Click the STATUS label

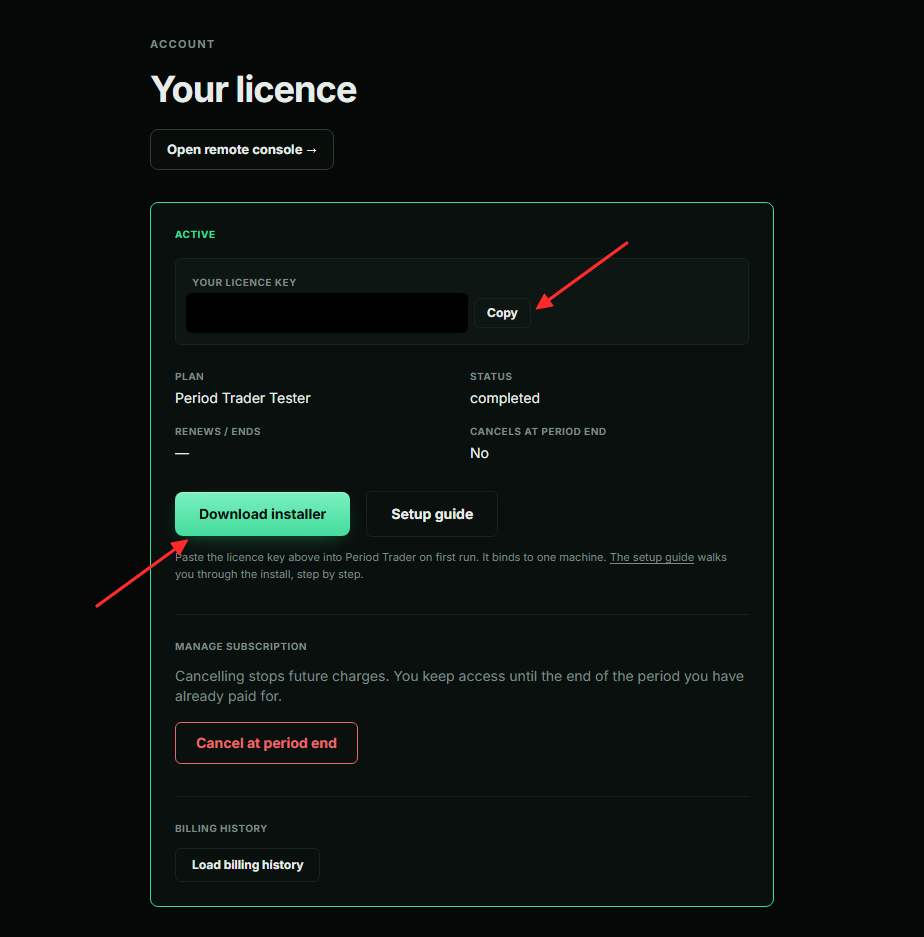coord(491,376)
